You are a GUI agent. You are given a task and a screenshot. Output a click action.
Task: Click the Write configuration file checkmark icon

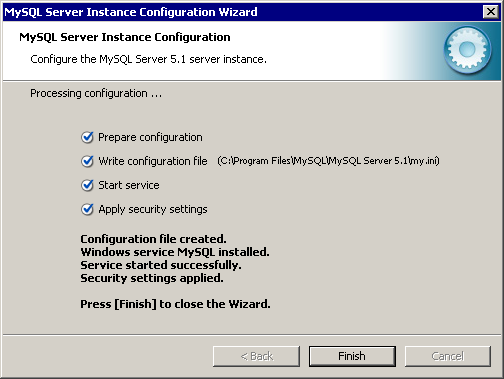coord(87,161)
